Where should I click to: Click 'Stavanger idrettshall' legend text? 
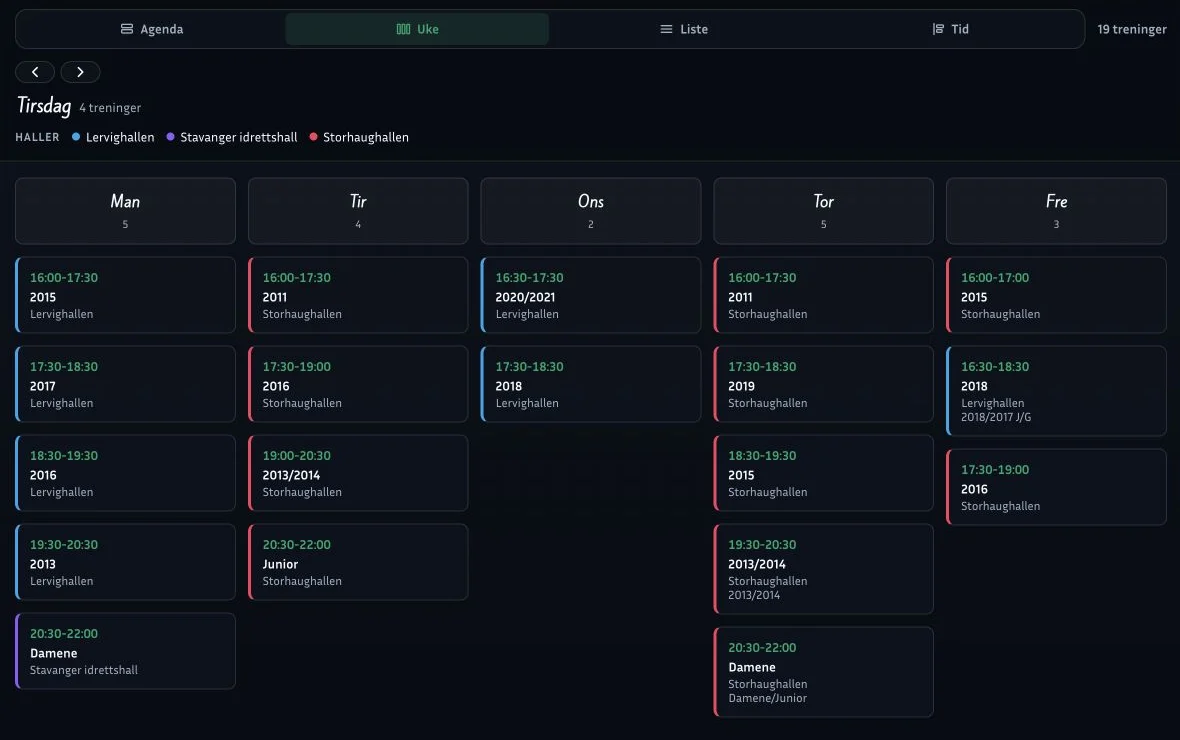(x=239, y=137)
